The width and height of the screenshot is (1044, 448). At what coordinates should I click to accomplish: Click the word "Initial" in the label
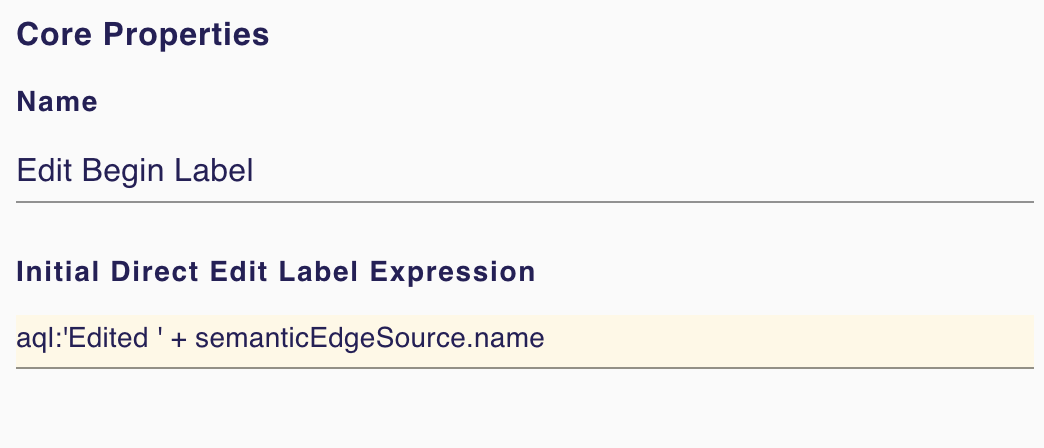(55, 271)
